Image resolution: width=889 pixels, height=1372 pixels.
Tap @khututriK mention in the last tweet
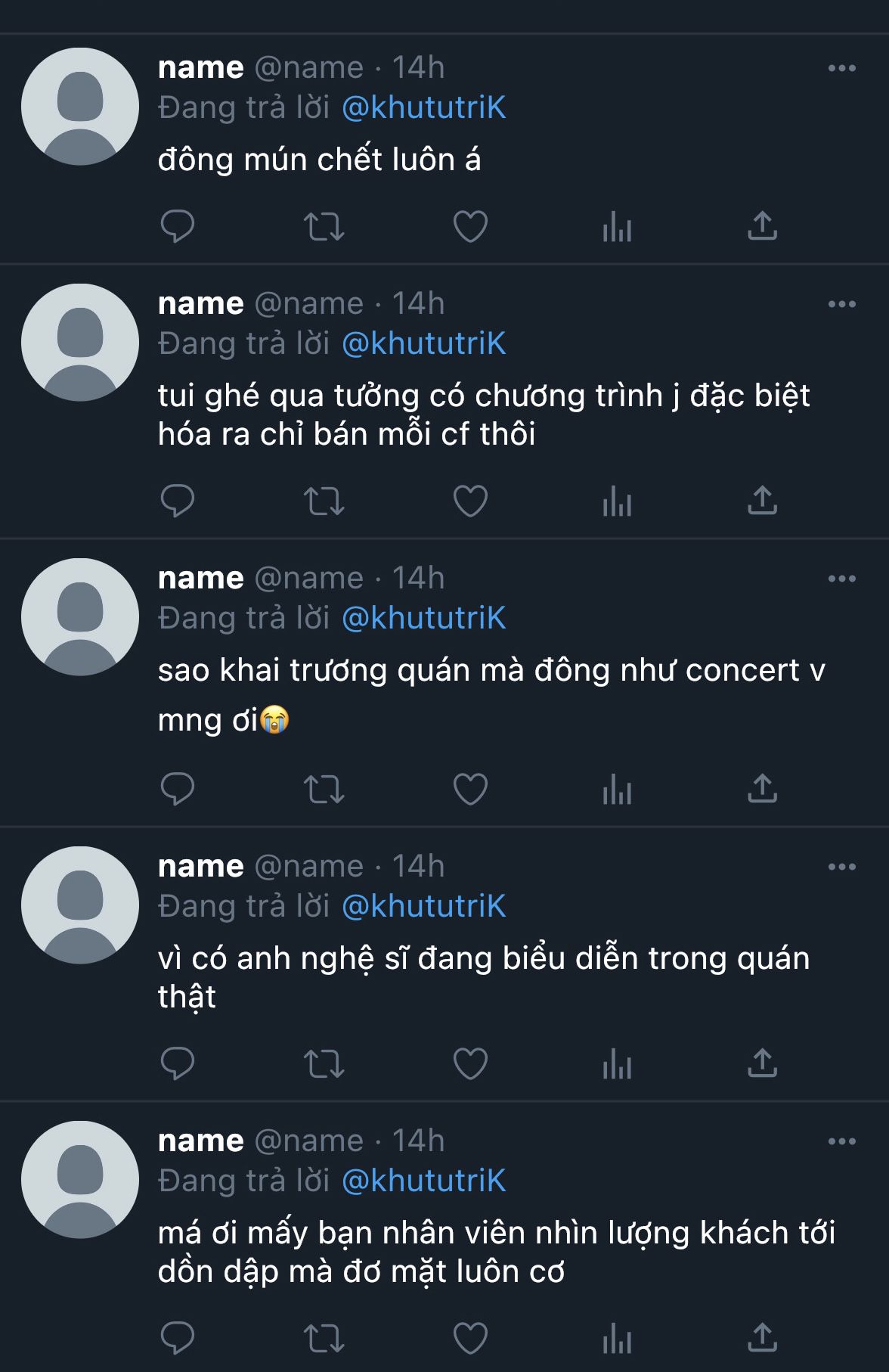423,1181
